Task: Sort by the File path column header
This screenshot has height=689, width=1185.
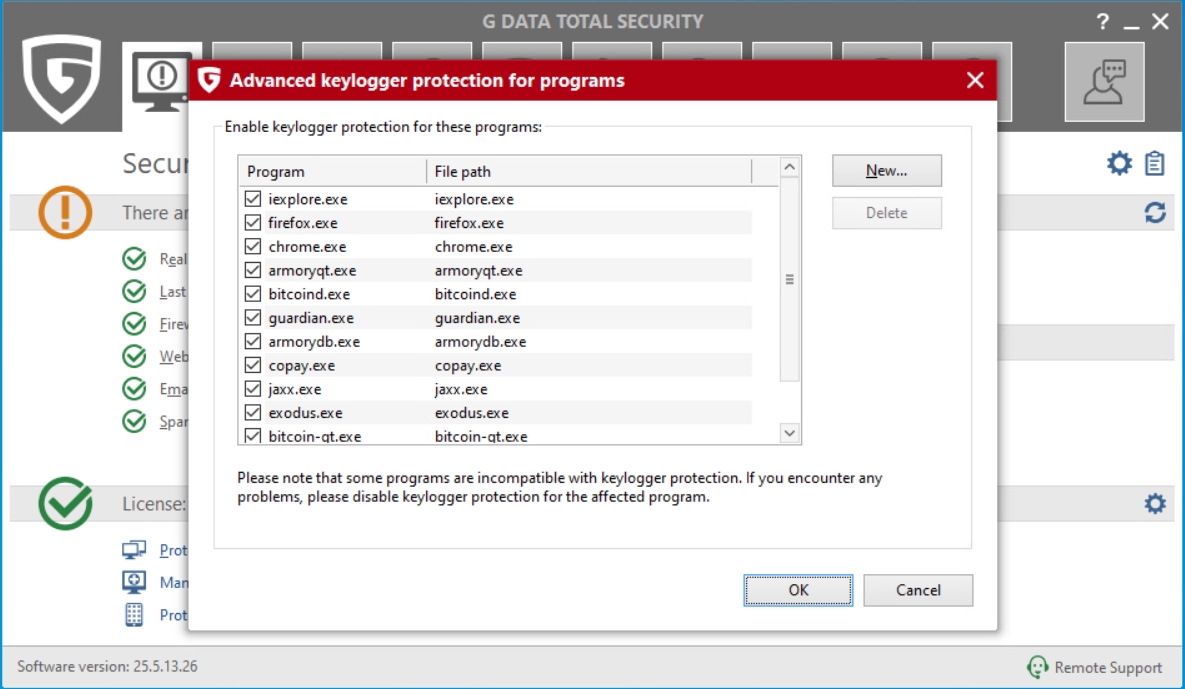Action: coord(589,171)
